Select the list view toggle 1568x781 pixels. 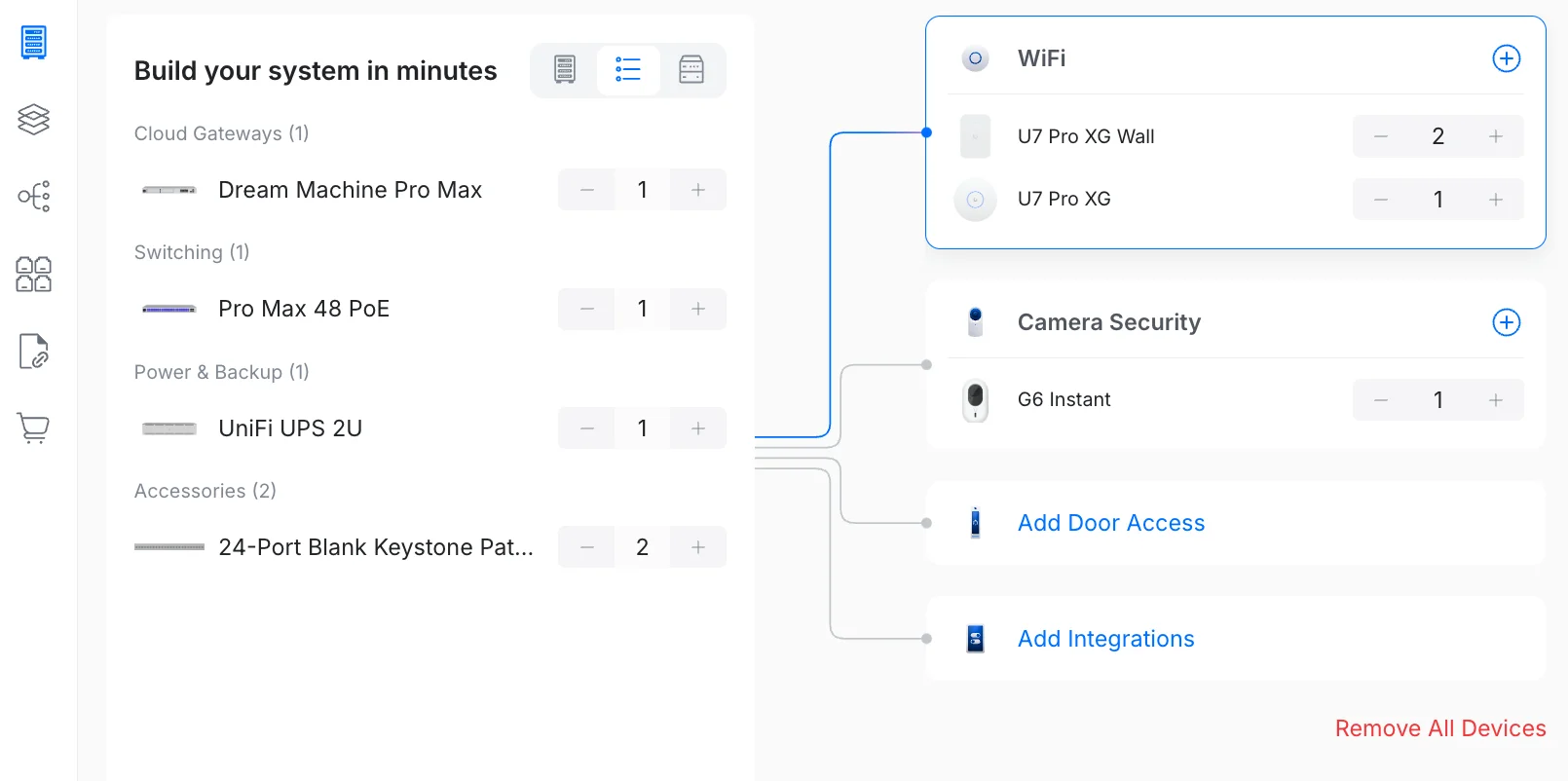point(628,69)
